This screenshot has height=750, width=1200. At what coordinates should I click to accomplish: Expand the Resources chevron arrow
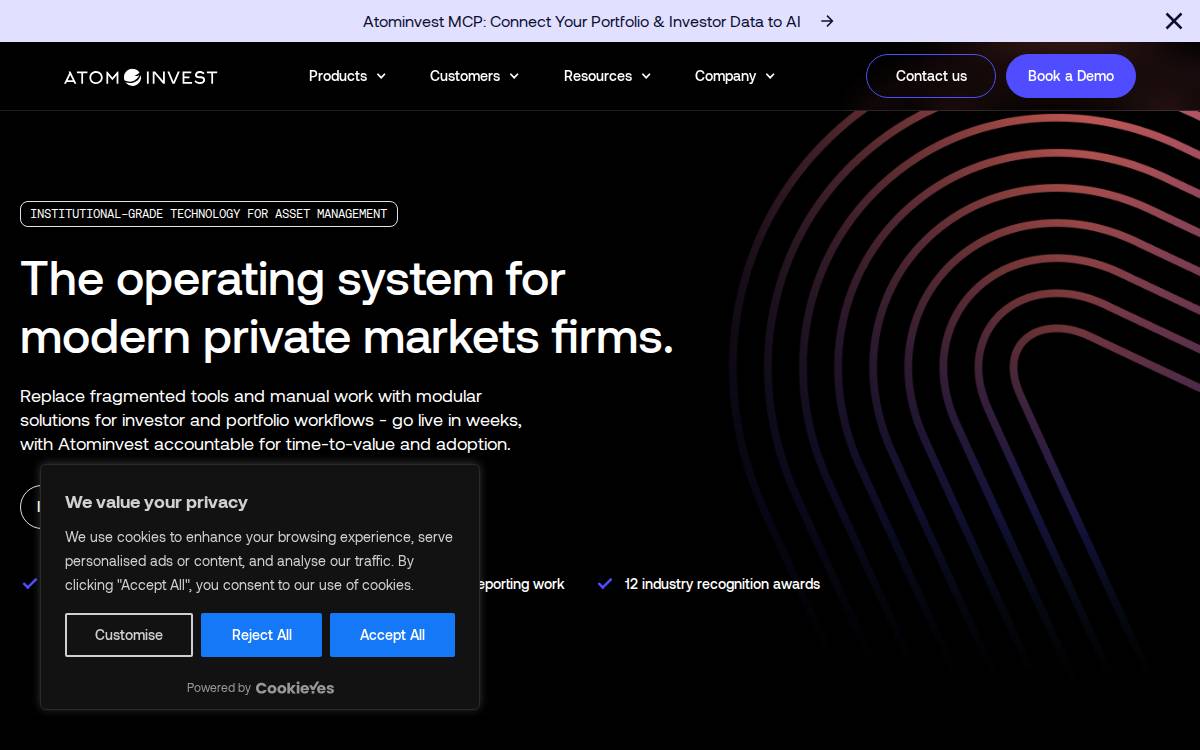click(646, 76)
